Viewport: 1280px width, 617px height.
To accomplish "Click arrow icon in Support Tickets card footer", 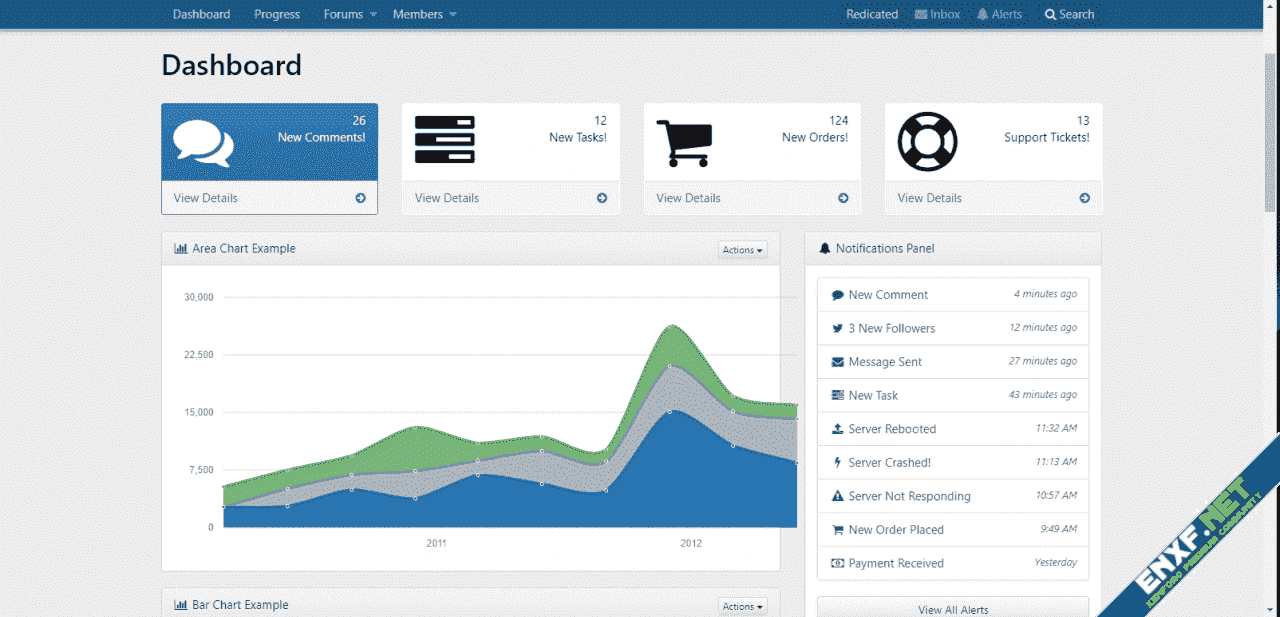I will tap(1084, 198).
